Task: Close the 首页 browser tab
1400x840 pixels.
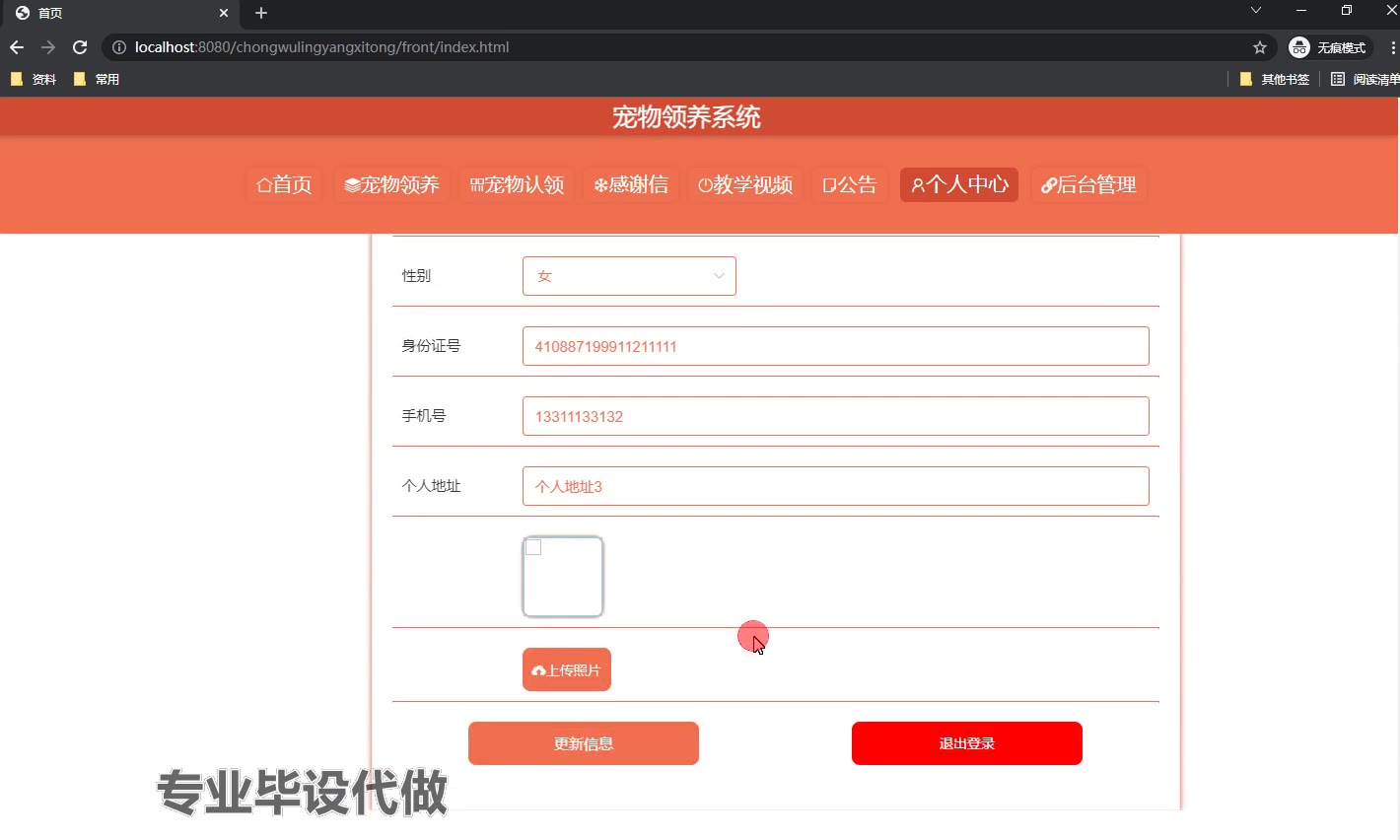Action: point(224,13)
